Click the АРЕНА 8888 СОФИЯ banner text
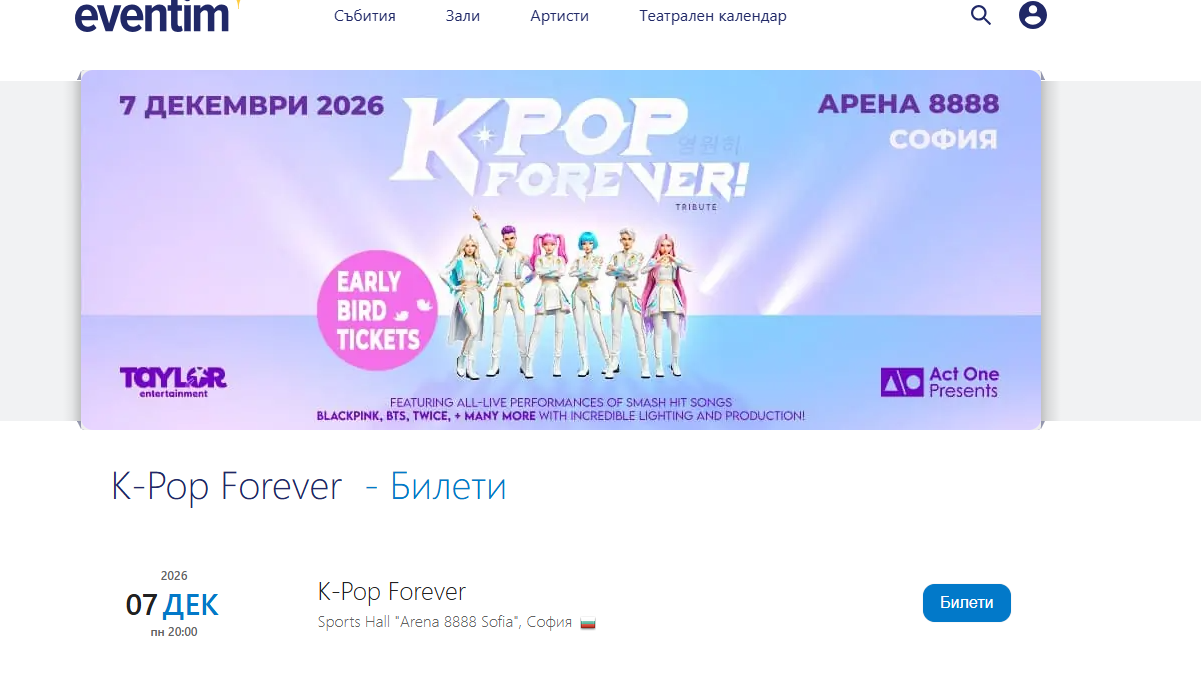The width and height of the screenshot is (1201, 680). [x=908, y=120]
